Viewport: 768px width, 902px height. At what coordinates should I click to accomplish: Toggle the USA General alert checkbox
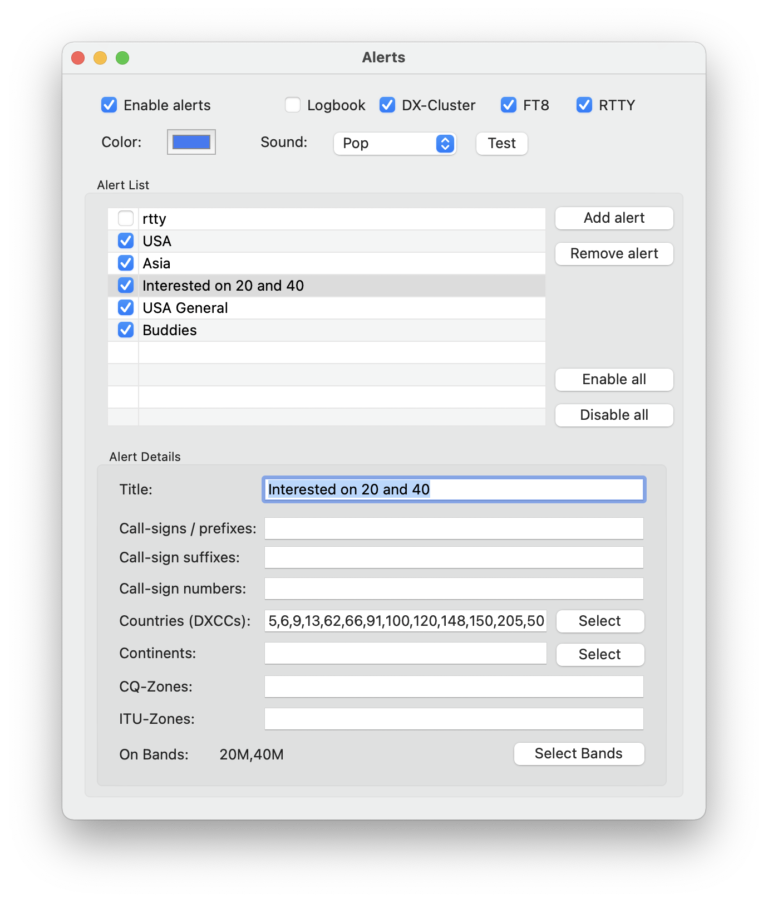point(125,308)
